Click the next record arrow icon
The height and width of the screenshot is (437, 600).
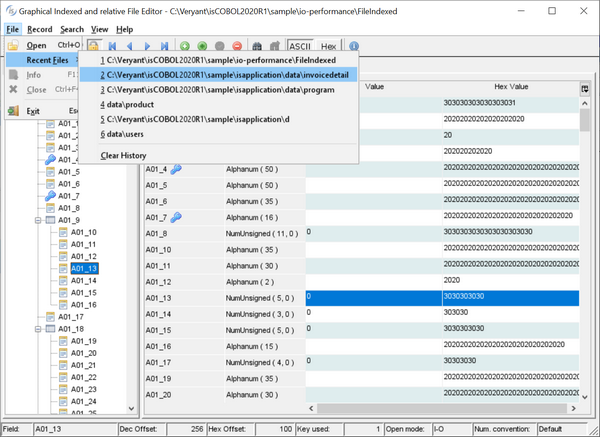(148, 46)
